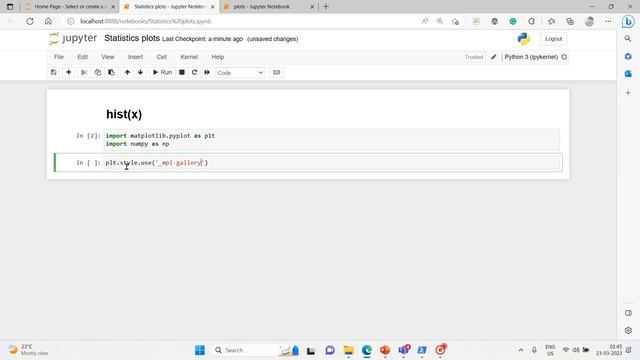The width and height of the screenshot is (640, 360).
Task: Close the Statistics plots browser tab
Action: click(213, 7)
